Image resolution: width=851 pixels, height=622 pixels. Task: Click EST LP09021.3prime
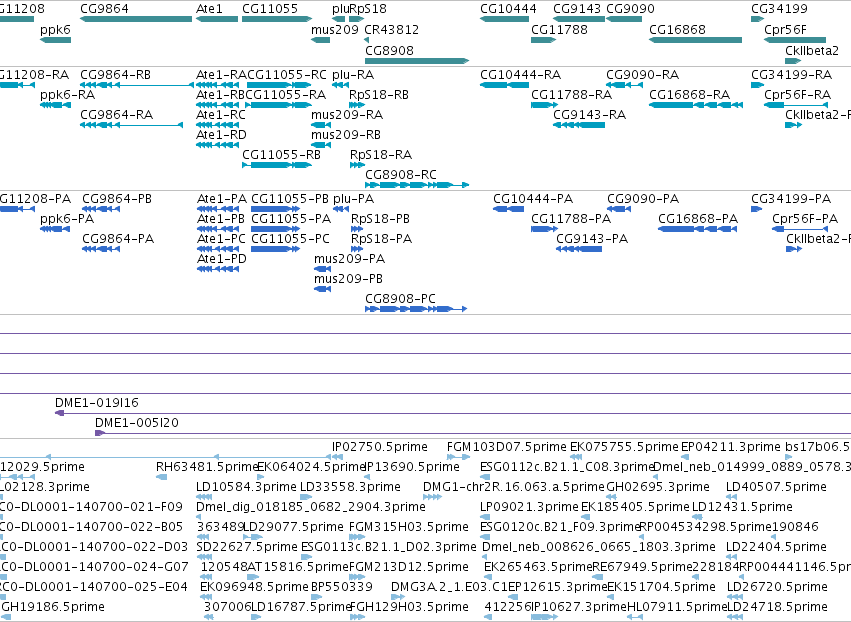point(529,507)
